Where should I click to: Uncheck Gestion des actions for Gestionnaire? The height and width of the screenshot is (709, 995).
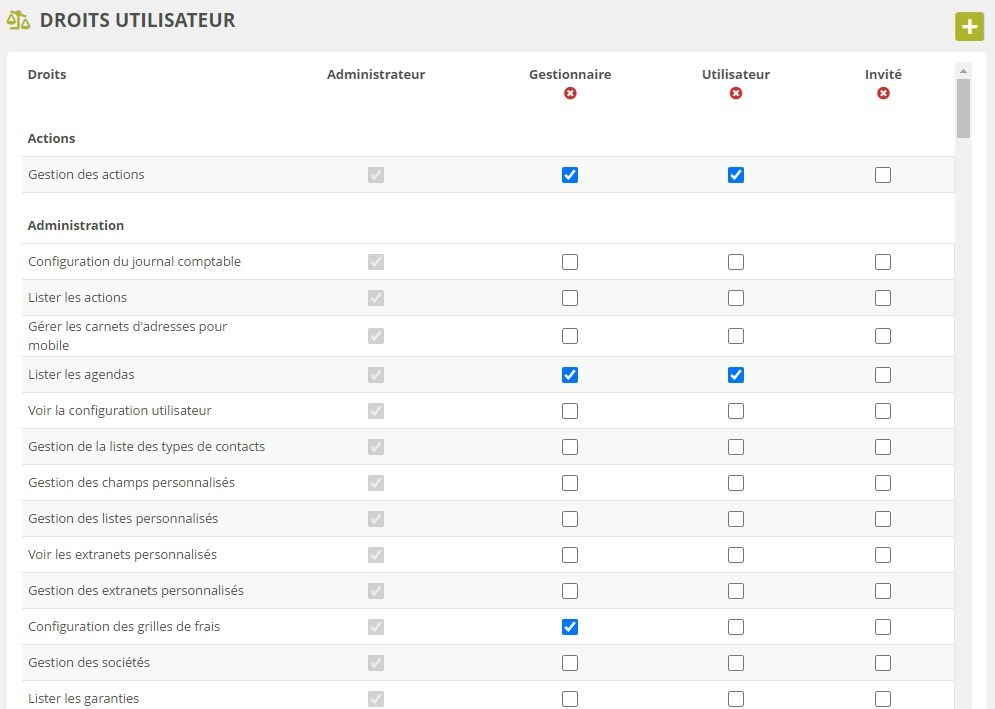coord(570,175)
